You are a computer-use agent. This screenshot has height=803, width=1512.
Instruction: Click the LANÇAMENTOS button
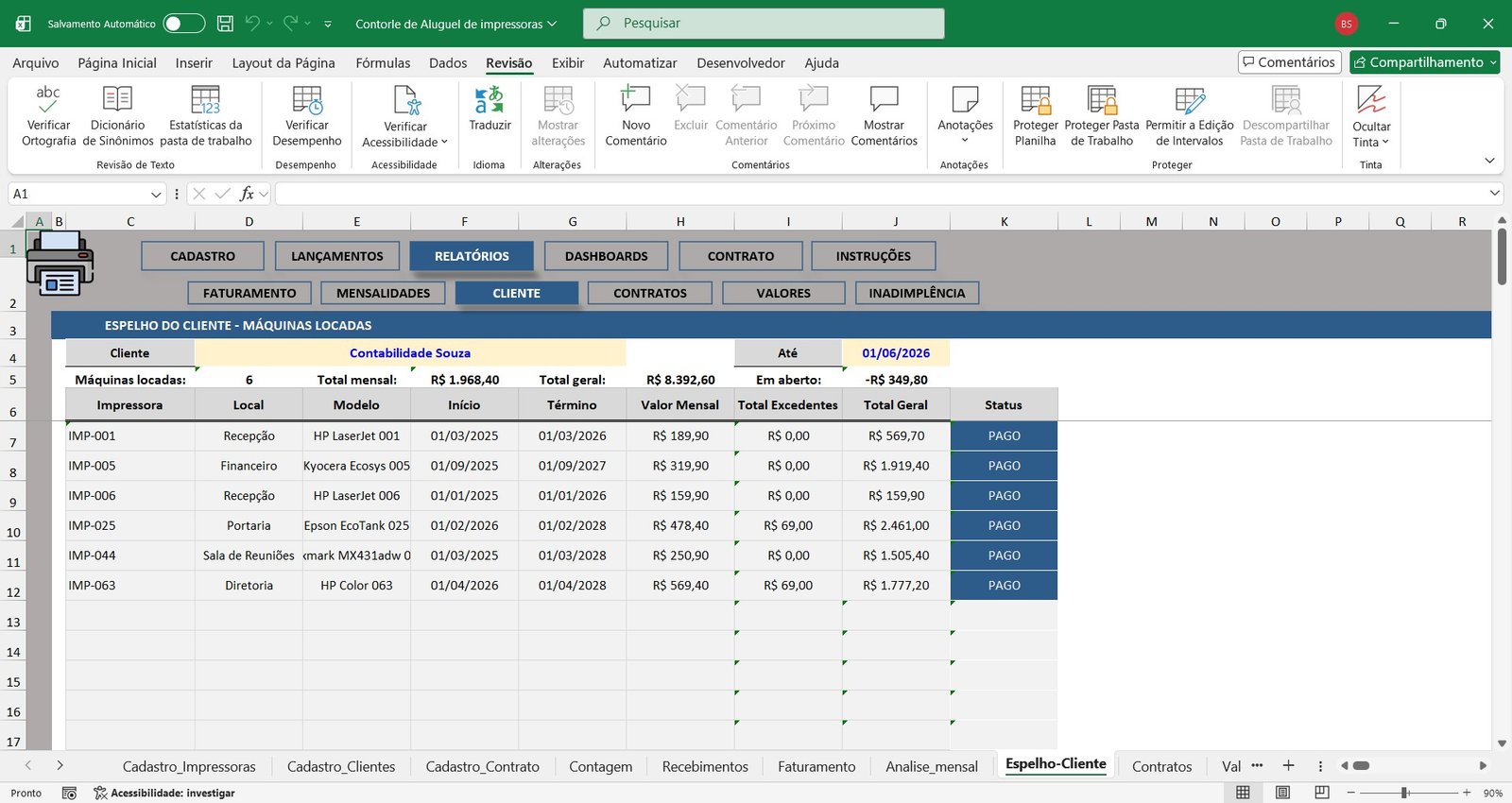point(337,256)
